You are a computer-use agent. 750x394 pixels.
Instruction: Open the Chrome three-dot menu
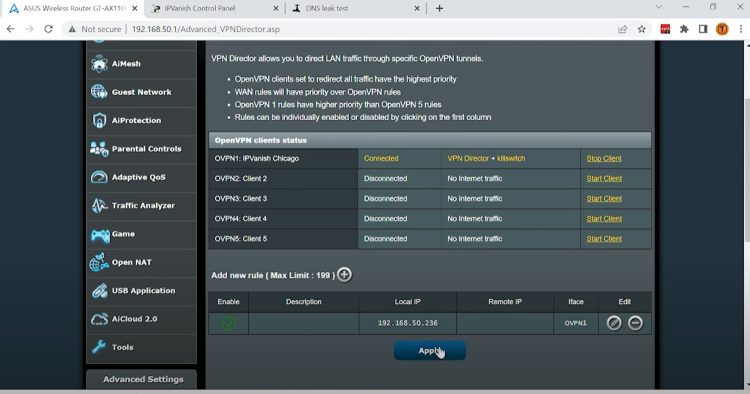(740, 29)
